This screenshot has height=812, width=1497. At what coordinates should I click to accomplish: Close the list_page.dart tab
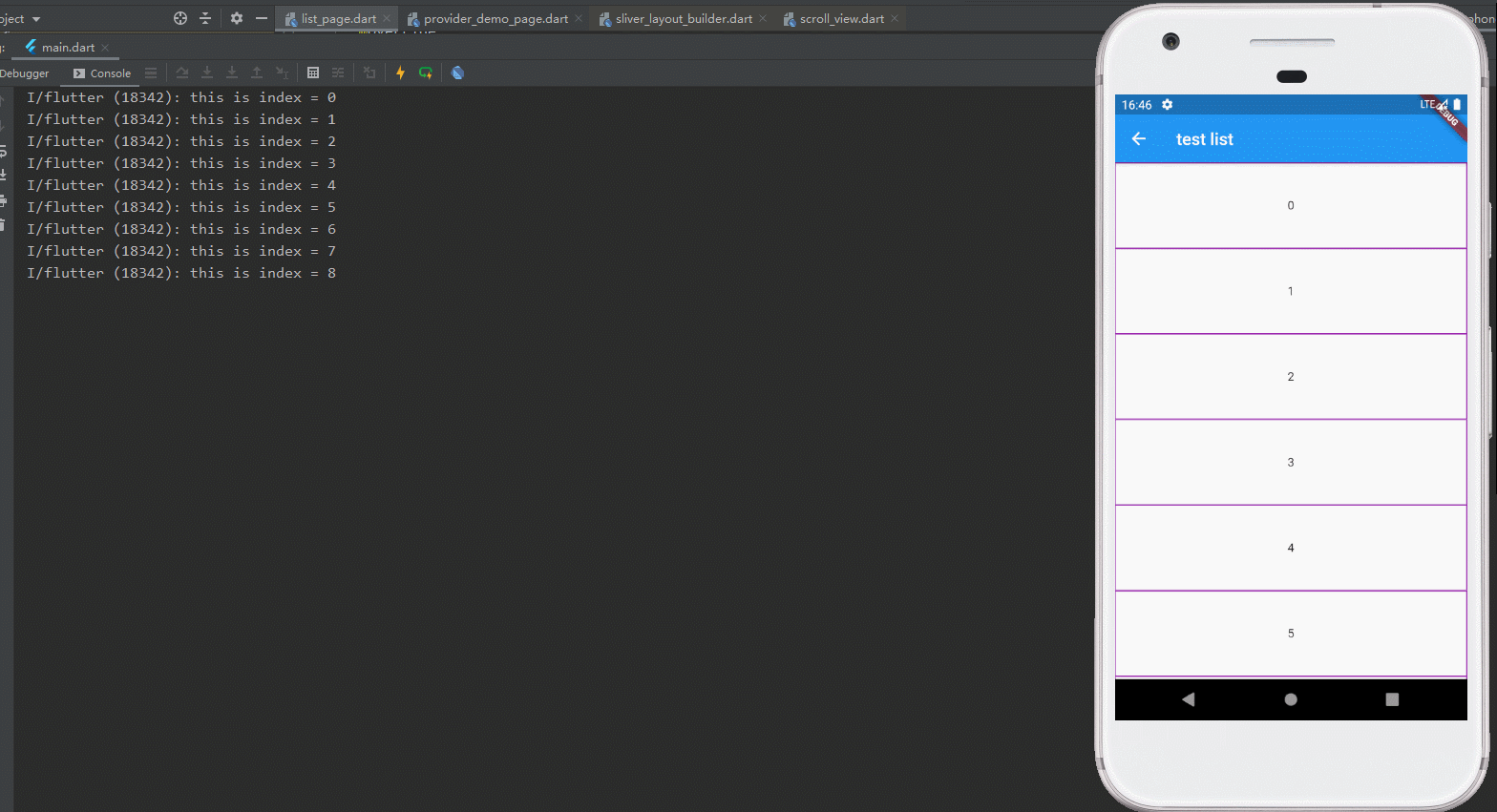(x=387, y=19)
